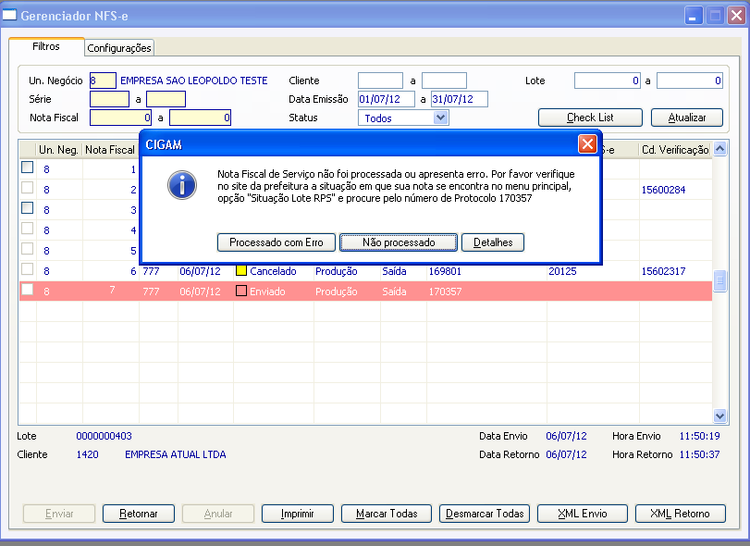This screenshot has width=750, height=546.
Task: Click the value 20125 in row 6
Action: (x=562, y=271)
